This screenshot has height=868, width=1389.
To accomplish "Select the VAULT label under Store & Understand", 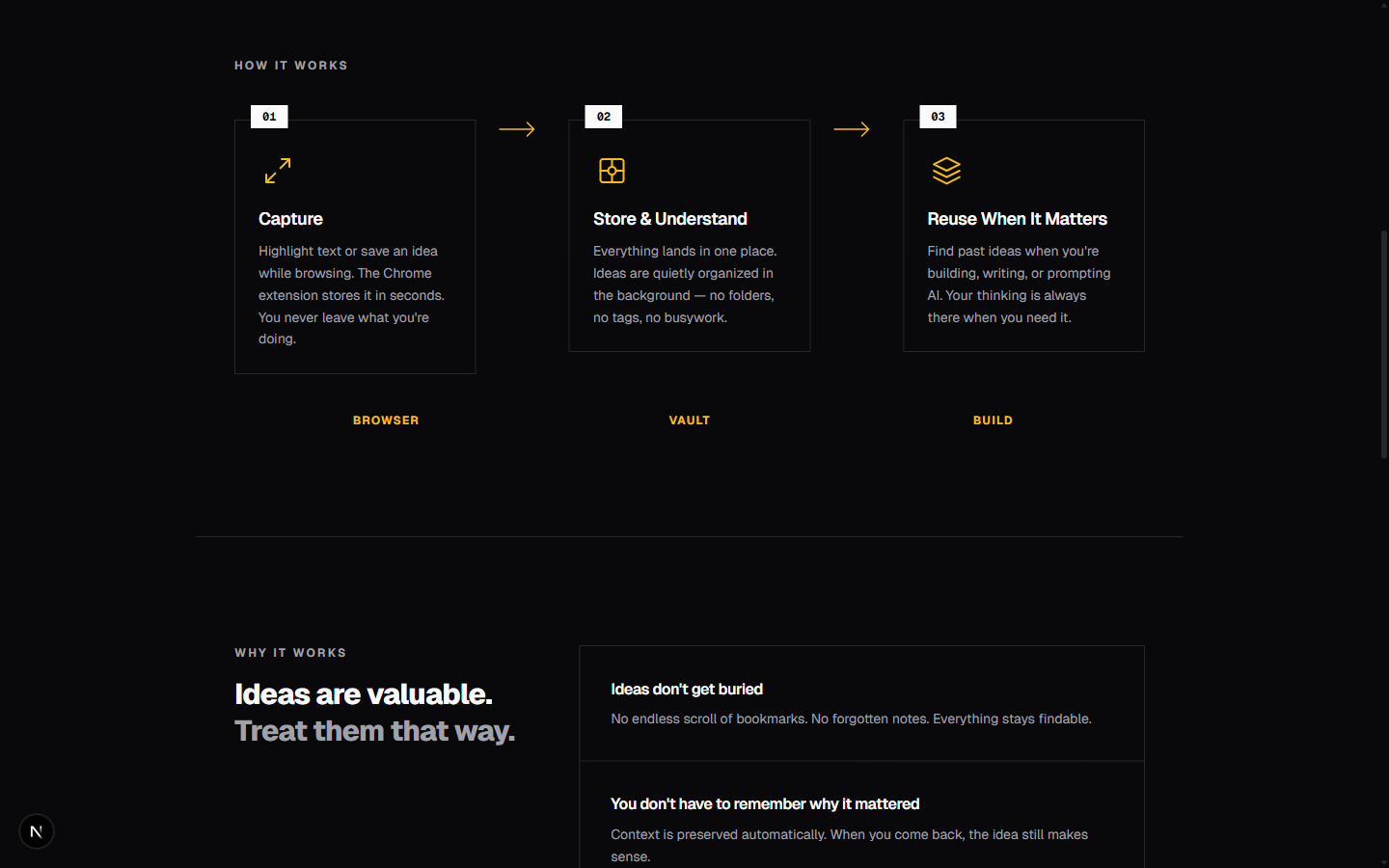I will click(689, 420).
